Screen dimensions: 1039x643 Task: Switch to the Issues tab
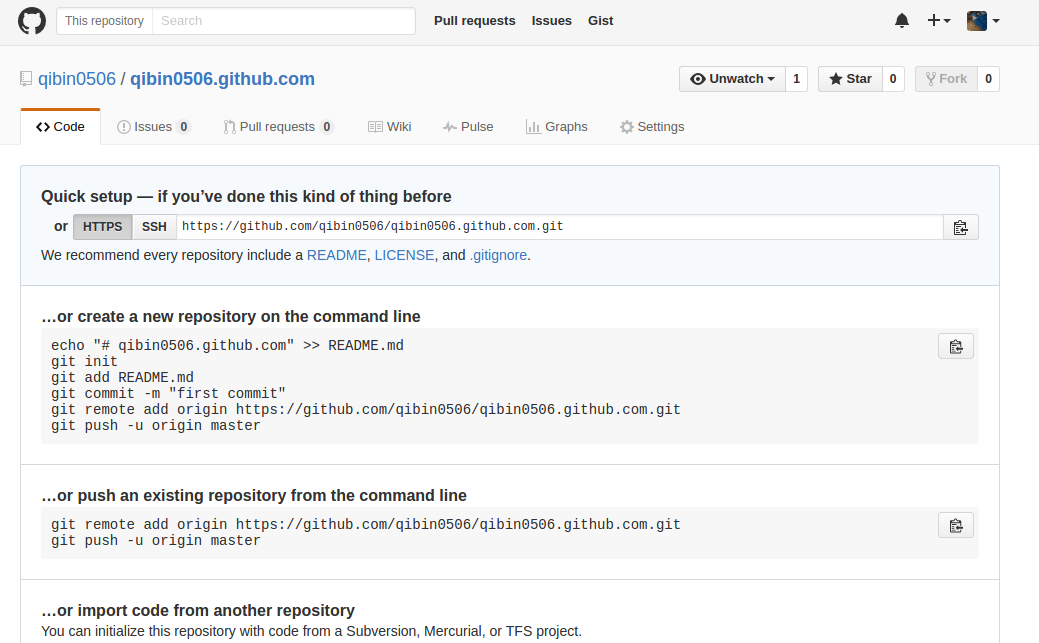click(x=154, y=127)
